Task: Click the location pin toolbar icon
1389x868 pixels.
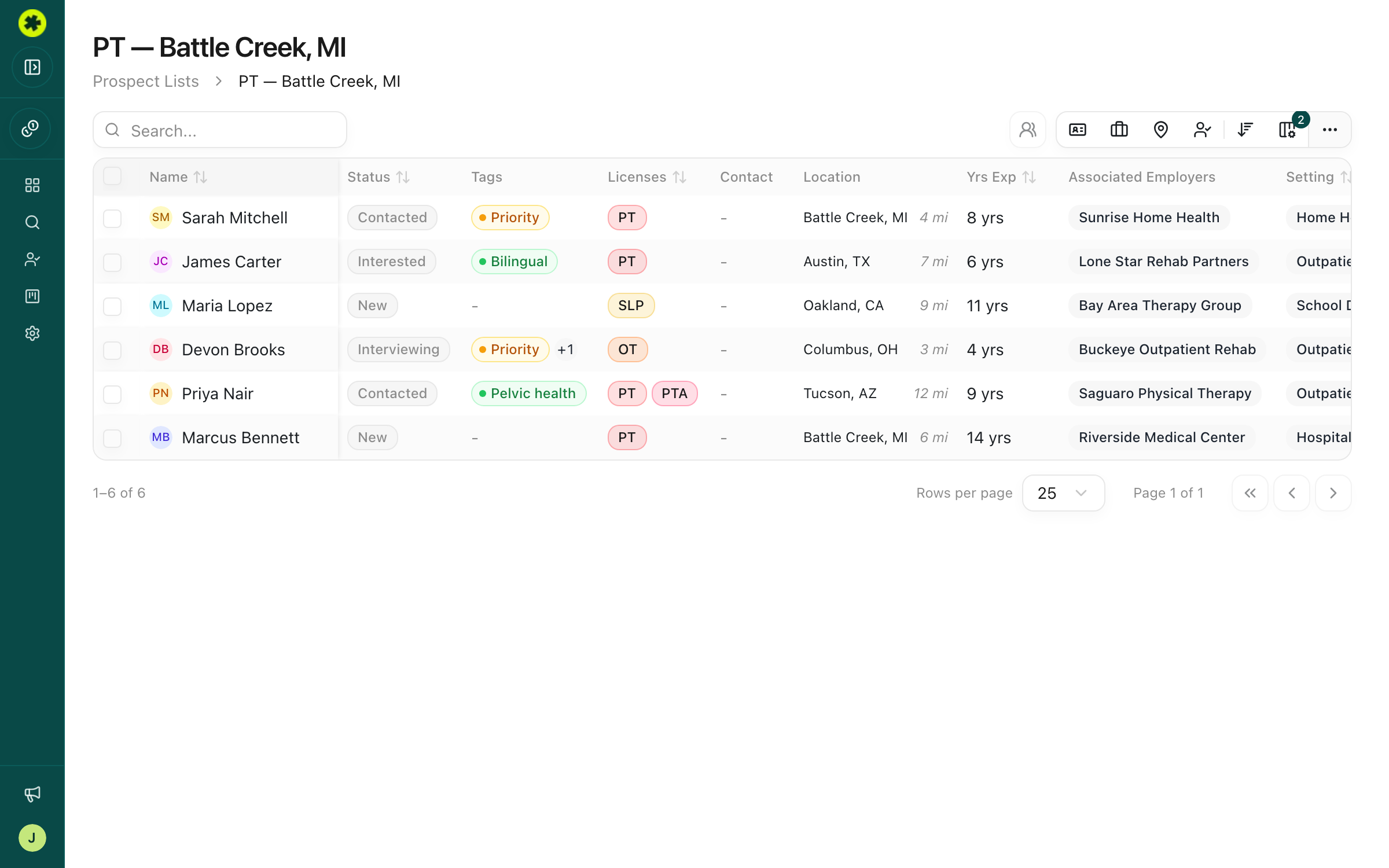Action: click(1161, 130)
